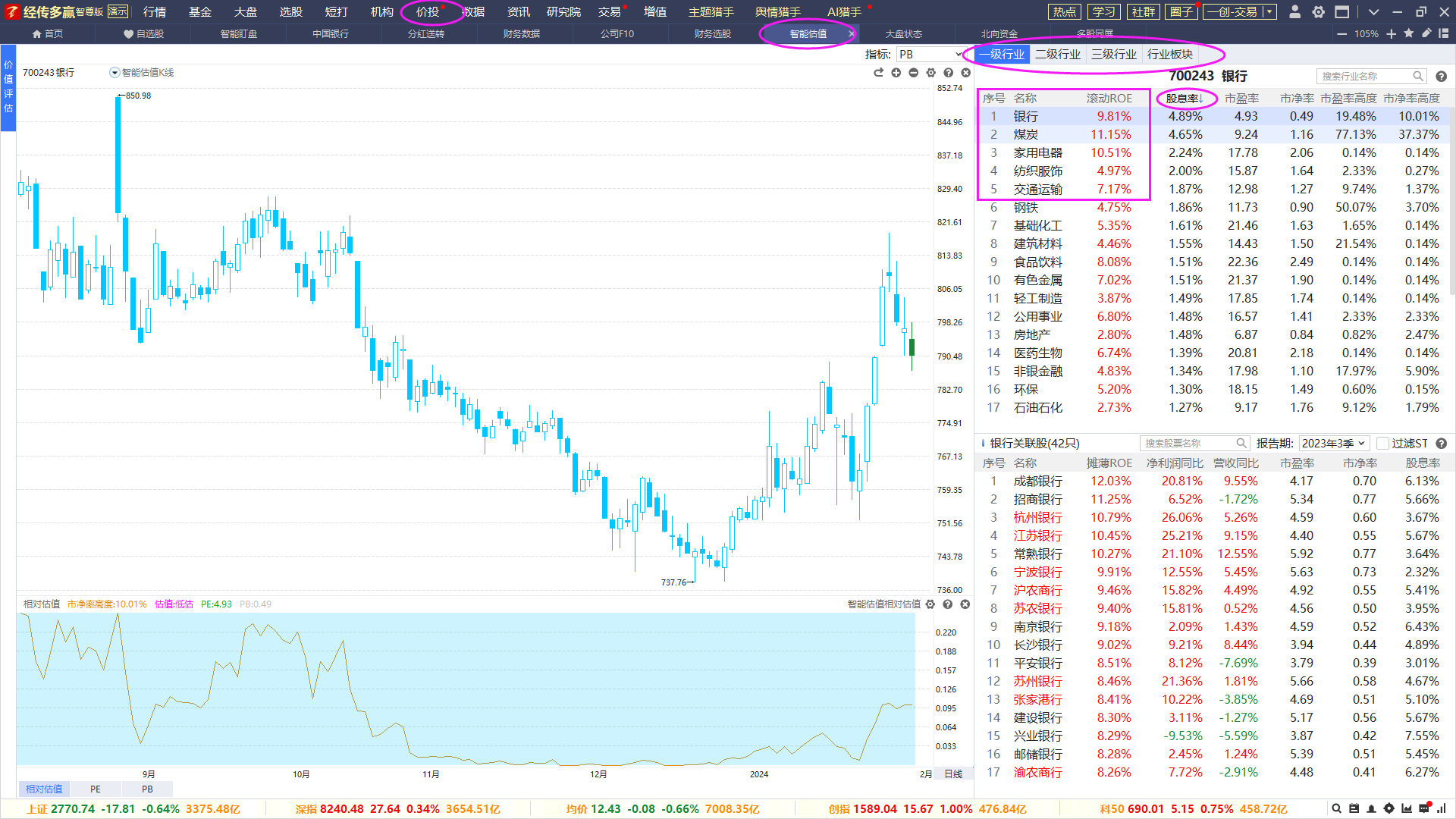Expand the 一创-交易 dropdown arrow
The width and height of the screenshot is (1456, 819).
1269,11
